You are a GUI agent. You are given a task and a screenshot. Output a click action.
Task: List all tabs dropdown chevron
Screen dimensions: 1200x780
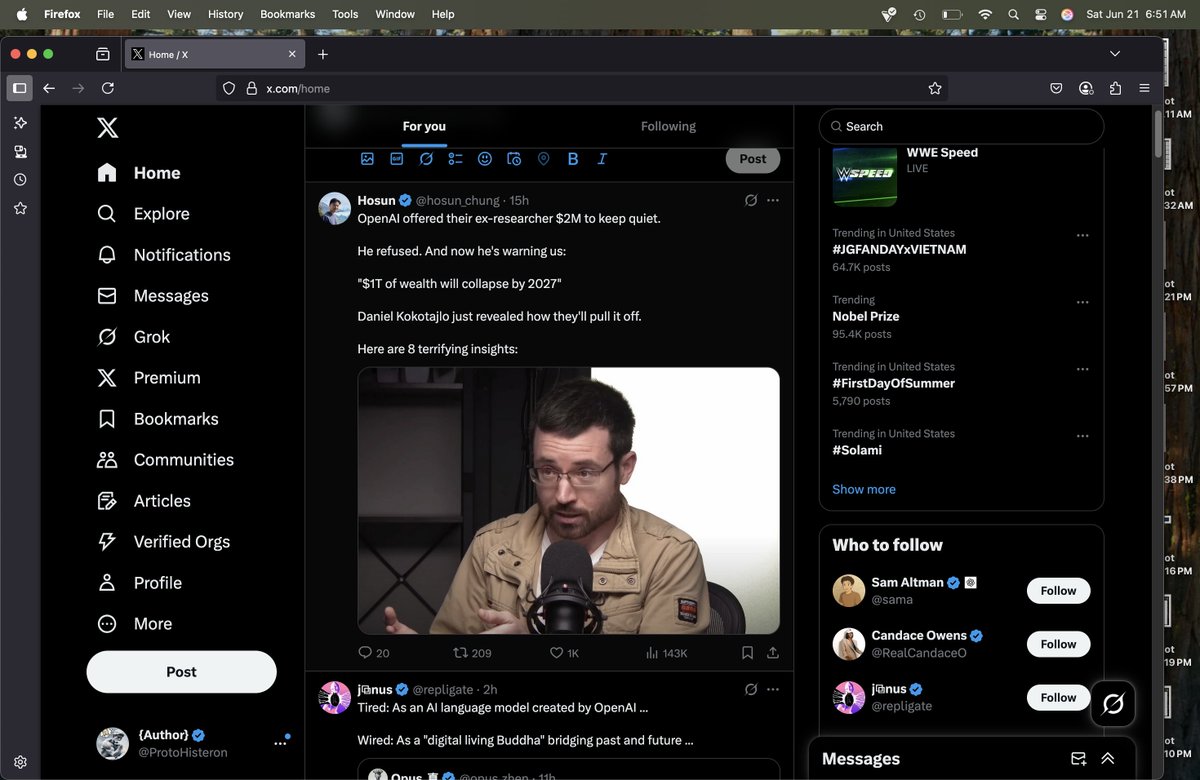tap(1115, 54)
